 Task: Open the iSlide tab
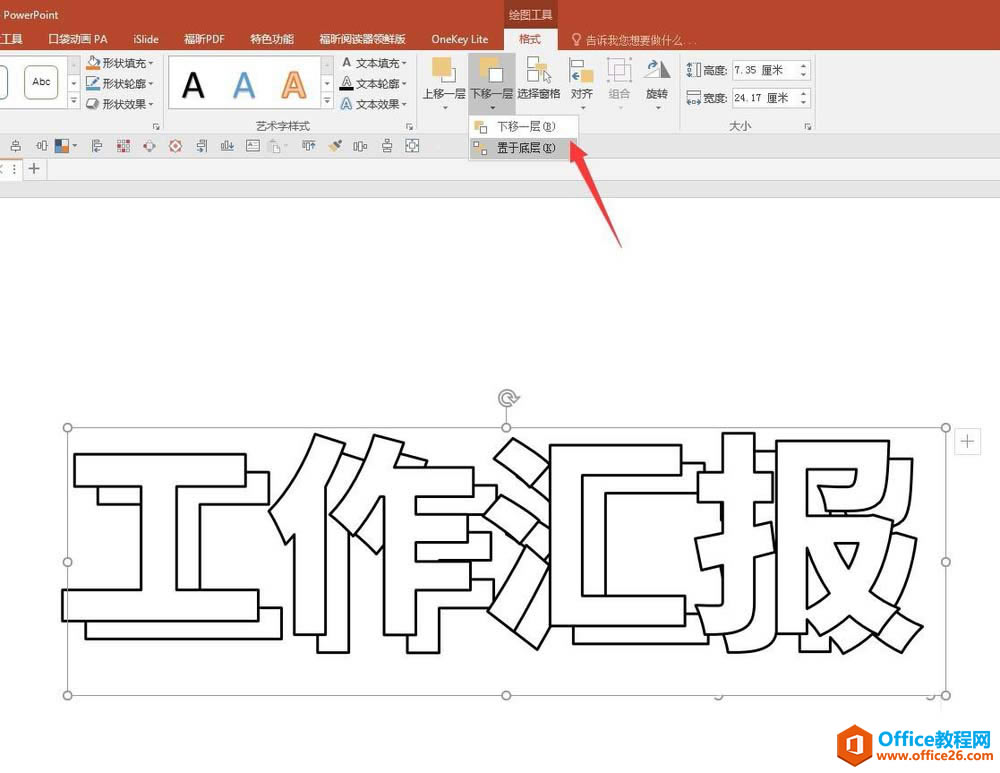coord(146,39)
